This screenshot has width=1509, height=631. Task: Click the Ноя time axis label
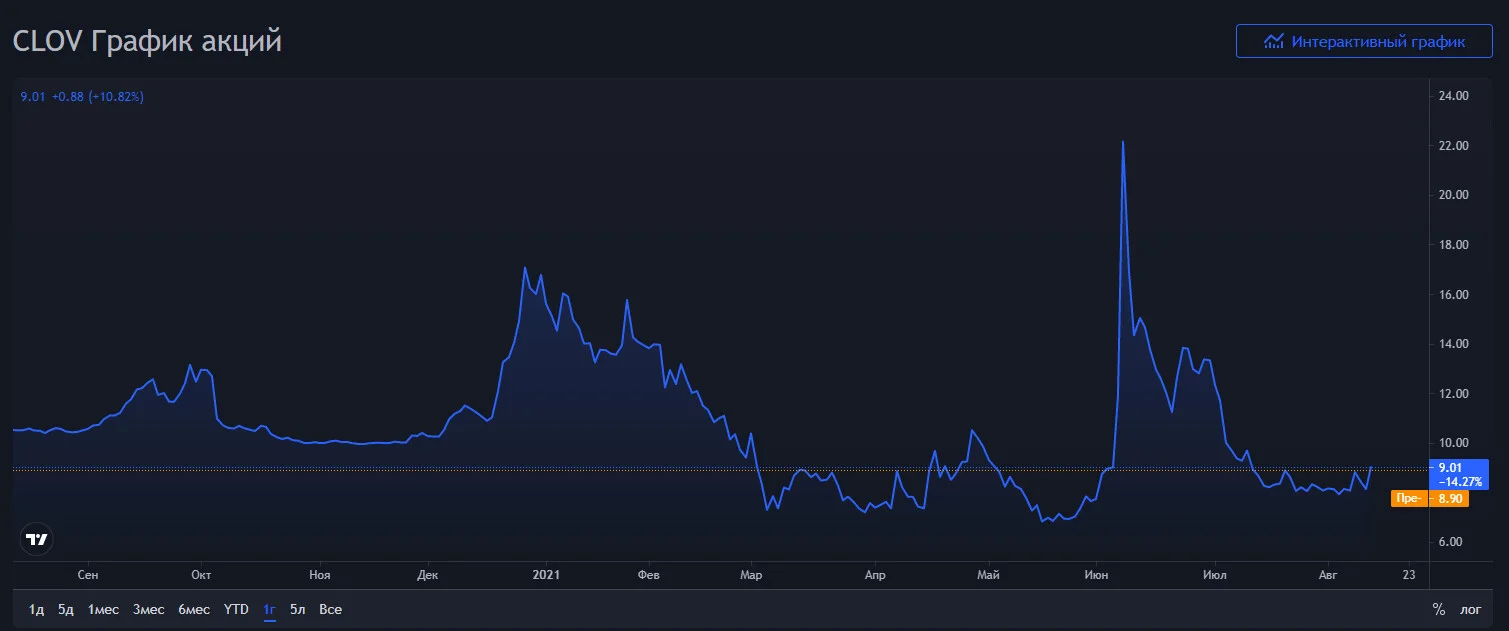tap(320, 575)
